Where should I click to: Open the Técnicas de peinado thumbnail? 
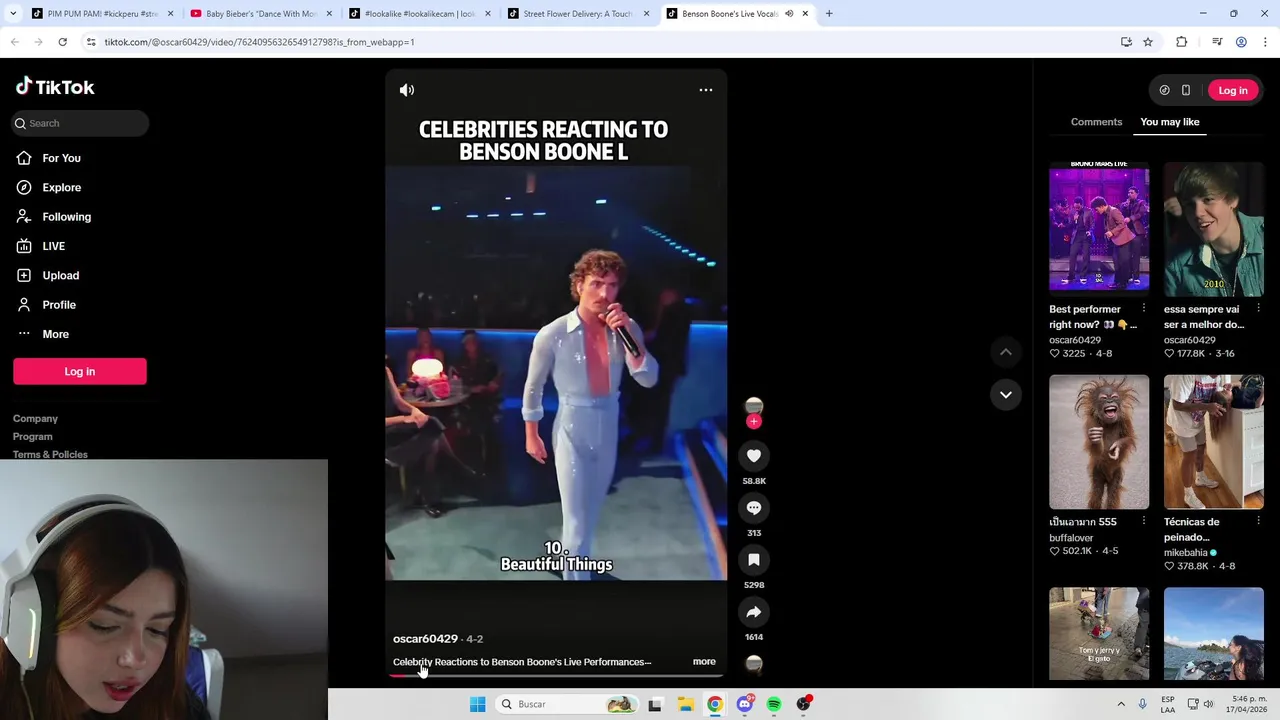click(1214, 441)
